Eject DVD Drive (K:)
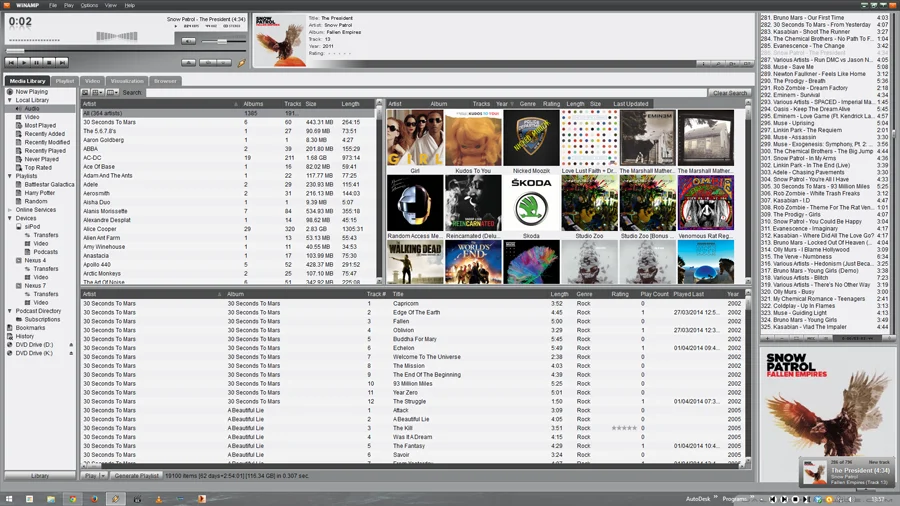Viewport: 900px width, 506px height. click(71, 353)
